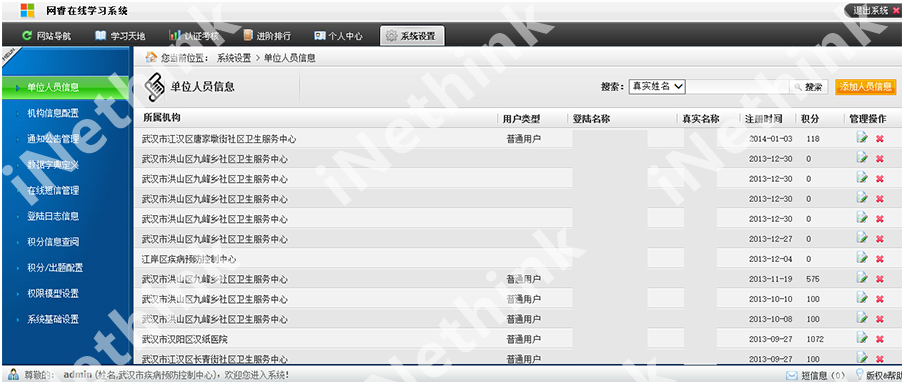Click the 118 points value

813,139
